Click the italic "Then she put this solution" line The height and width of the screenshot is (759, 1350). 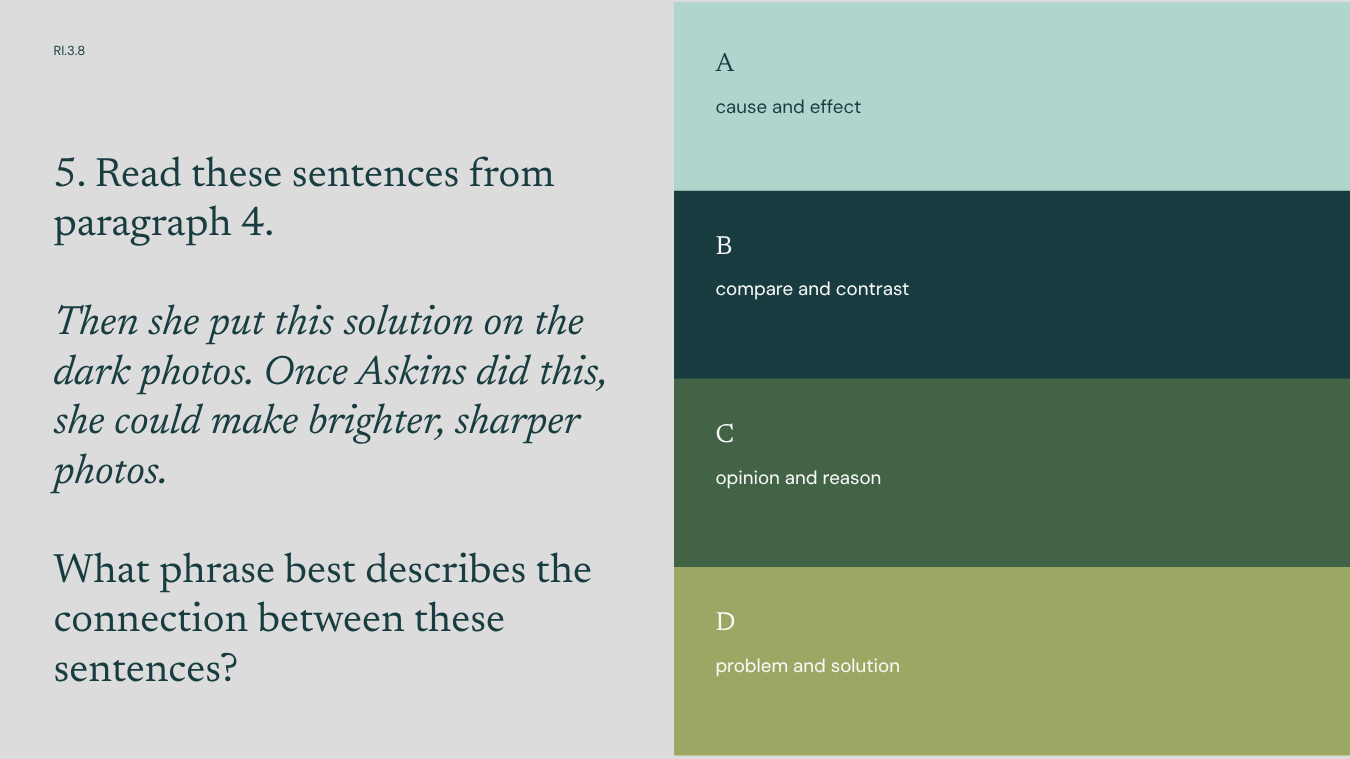(319, 322)
